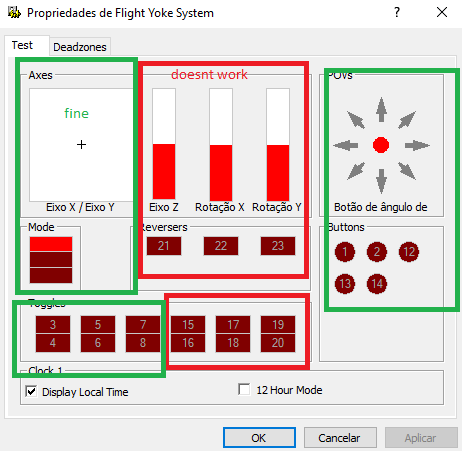Enable 12 Hour Mode checkbox
The height and width of the screenshot is (451, 462).
244,389
